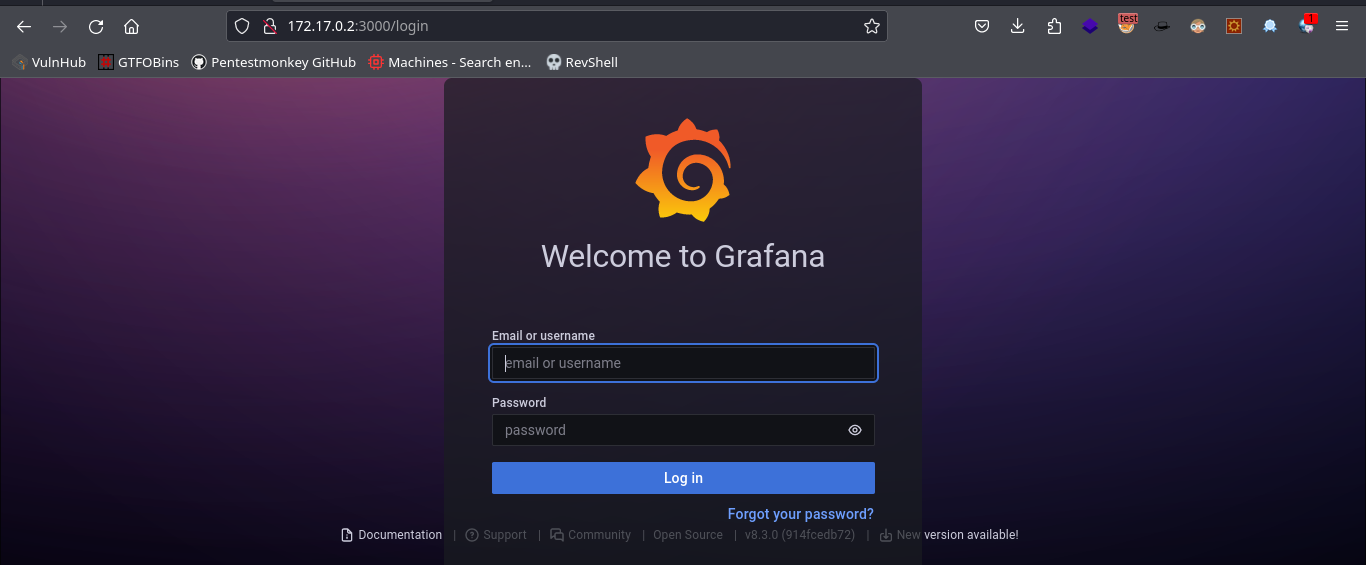Open the Pocket save icon
Image resolution: width=1366 pixels, height=565 pixels.
coord(983,26)
